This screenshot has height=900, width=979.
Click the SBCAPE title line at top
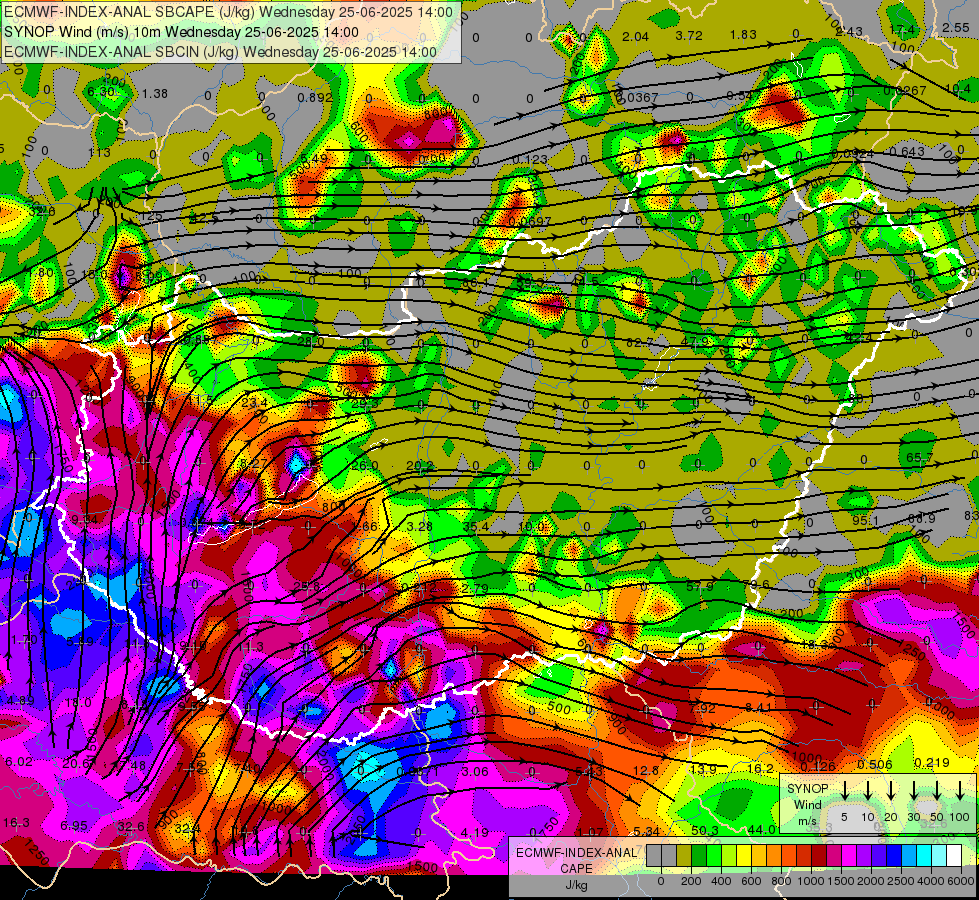[229, 12]
